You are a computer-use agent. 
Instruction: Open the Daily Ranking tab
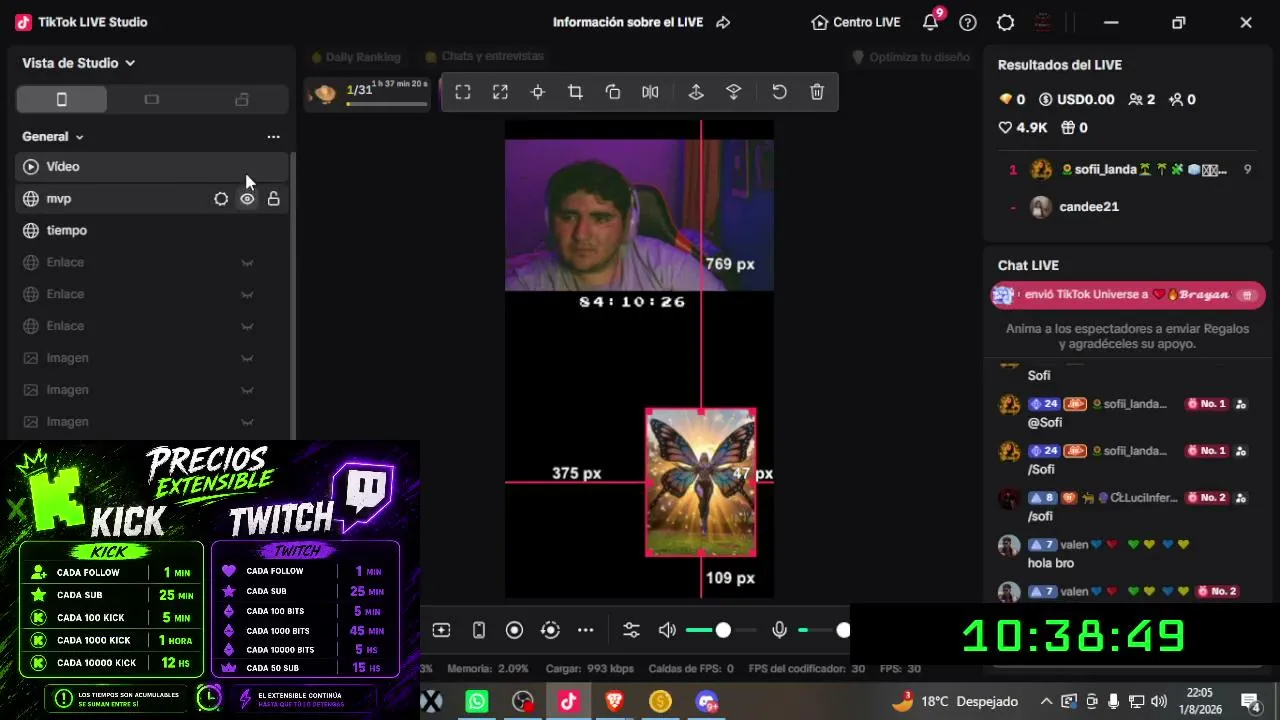point(356,57)
